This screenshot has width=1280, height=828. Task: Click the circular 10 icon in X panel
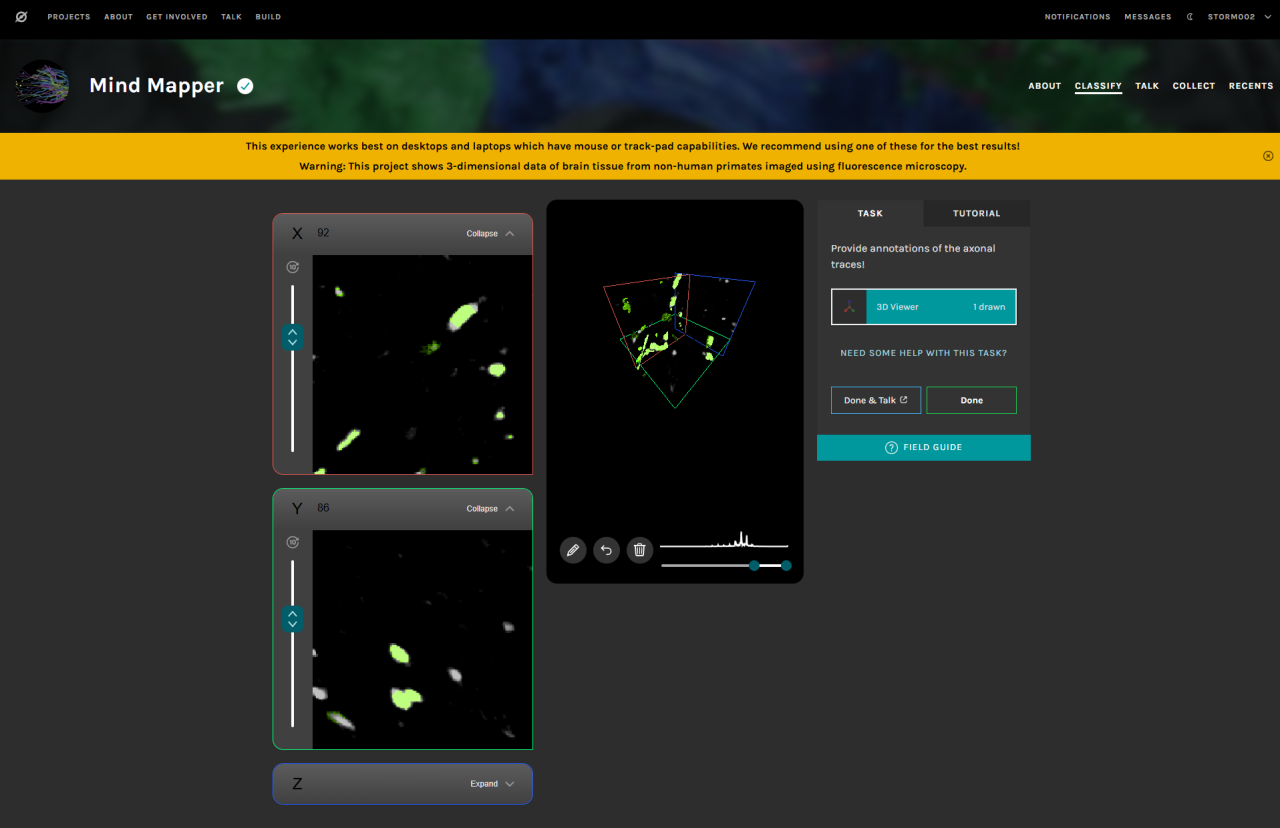point(293,267)
